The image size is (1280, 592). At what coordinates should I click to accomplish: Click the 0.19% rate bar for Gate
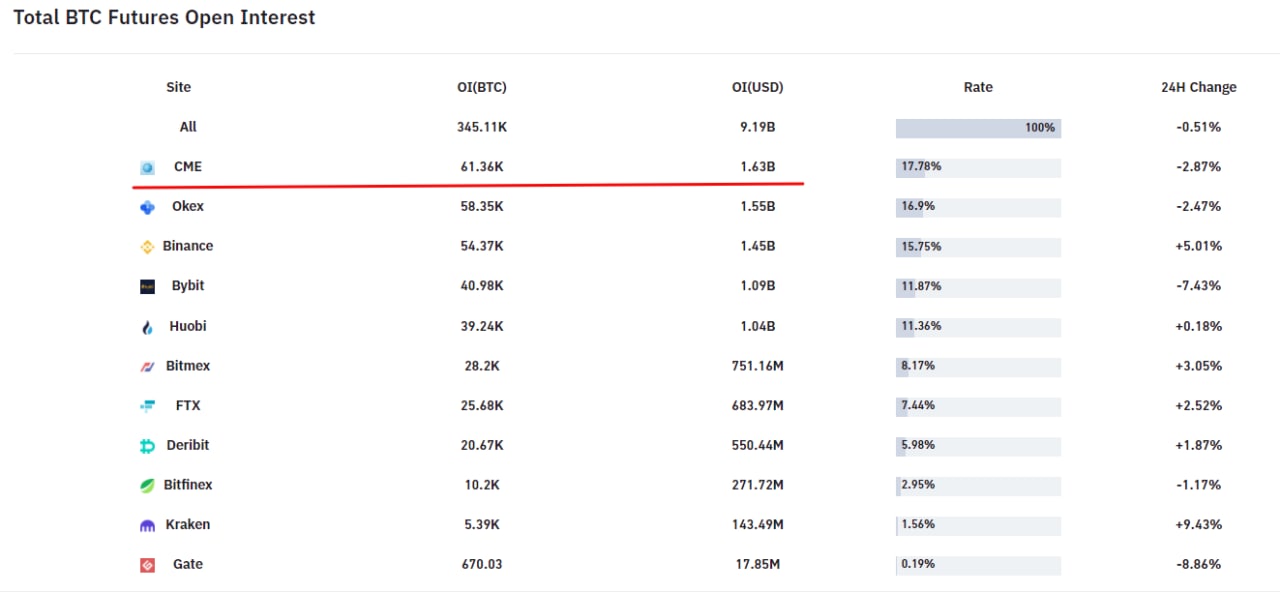978,565
